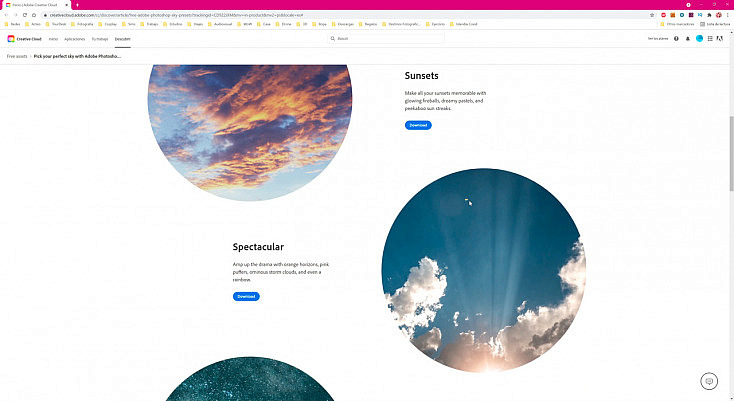This screenshot has height=401, width=734.
Task: Go back in browser history
Action: pyautogui.click(x=6, y=15)
